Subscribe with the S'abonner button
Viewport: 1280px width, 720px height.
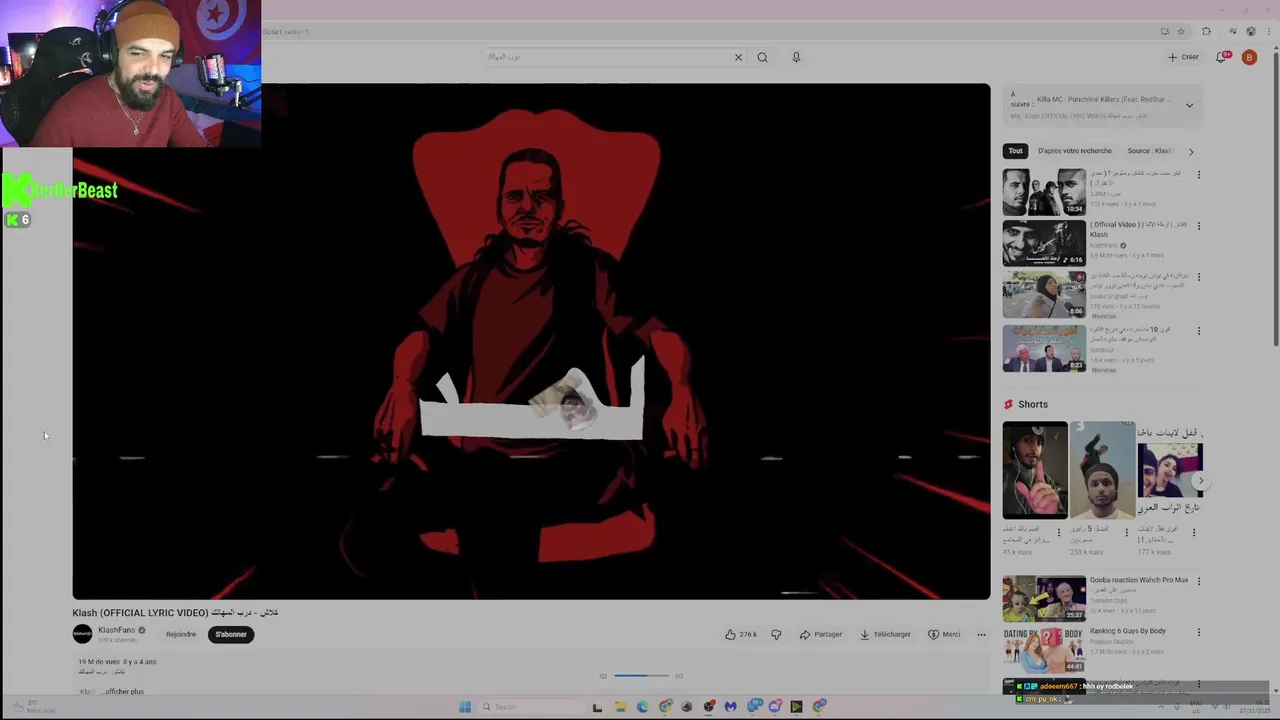point(231,634)
